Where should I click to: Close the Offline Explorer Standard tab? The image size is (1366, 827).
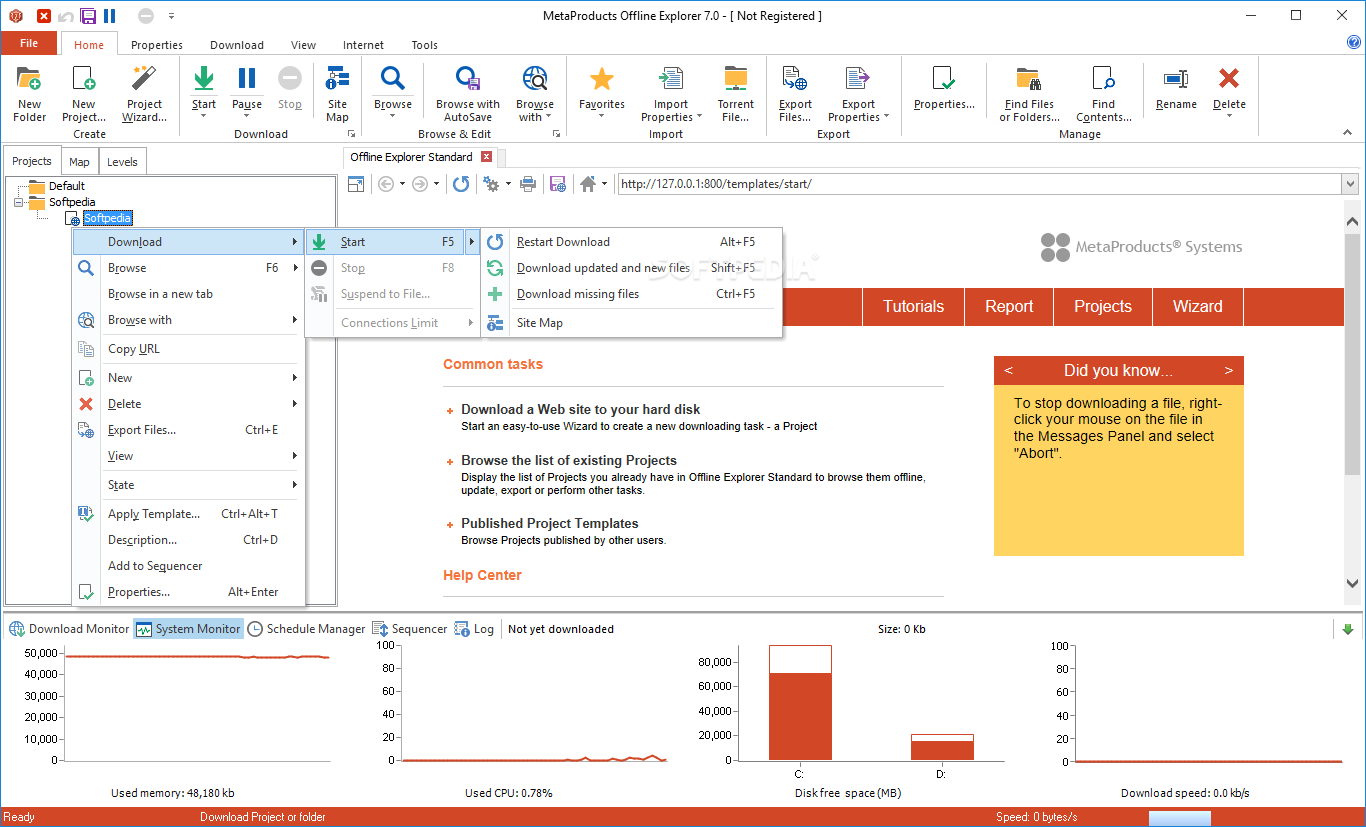(486, 157)
